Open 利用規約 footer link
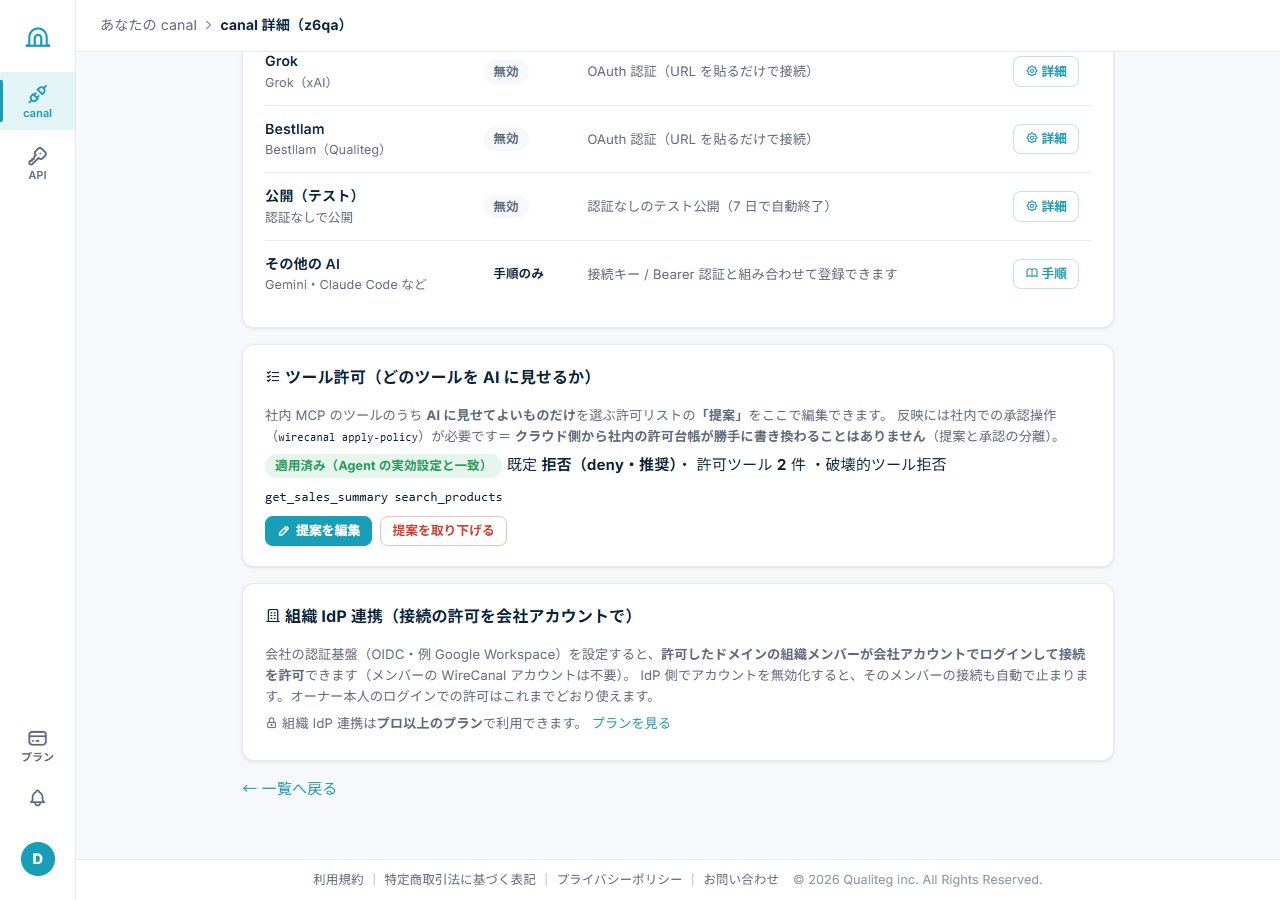 [x=338, y=880]
